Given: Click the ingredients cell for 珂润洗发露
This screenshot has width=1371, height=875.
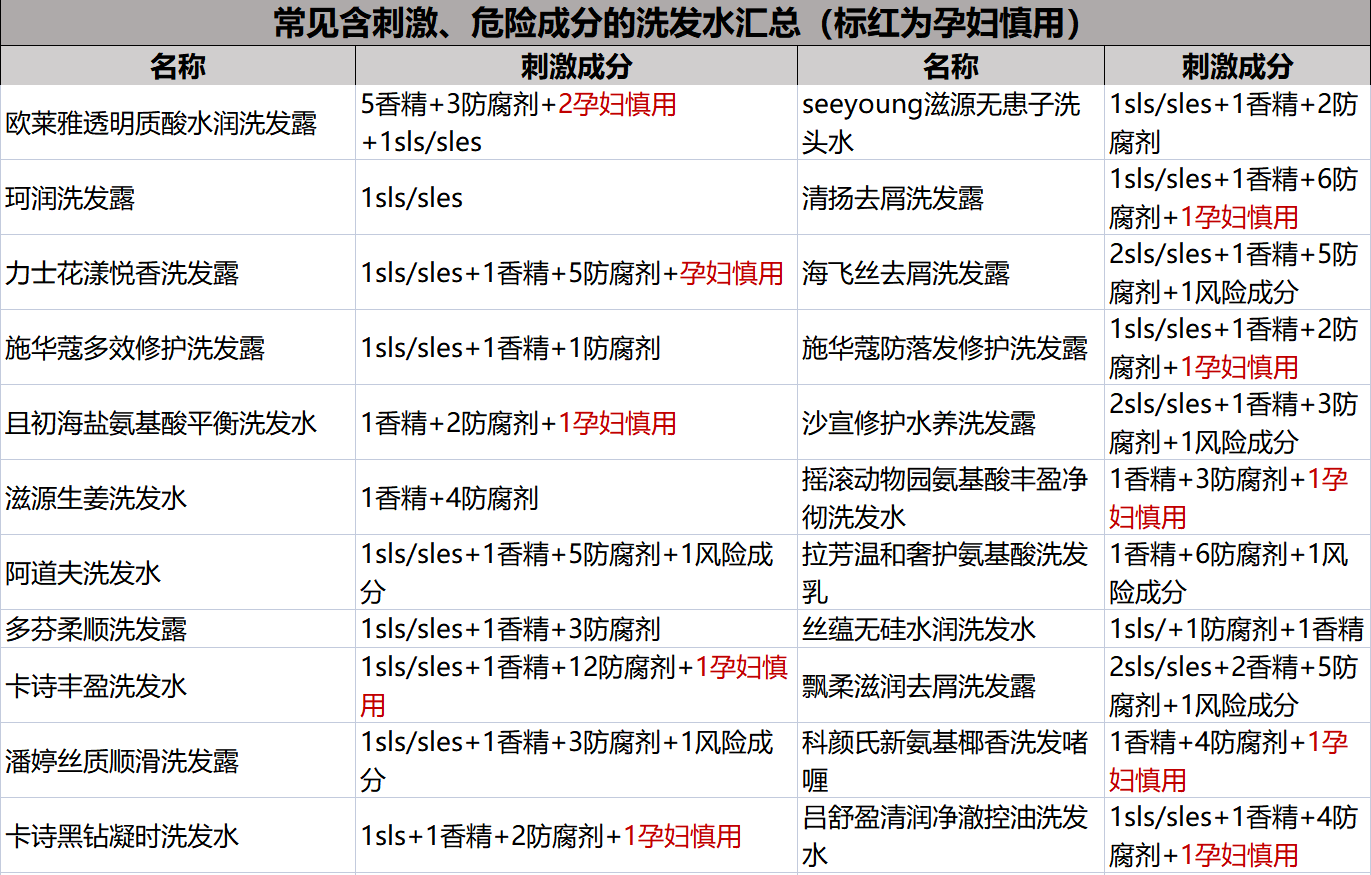Looking at the screenshot, I should [x=577, y=197].
